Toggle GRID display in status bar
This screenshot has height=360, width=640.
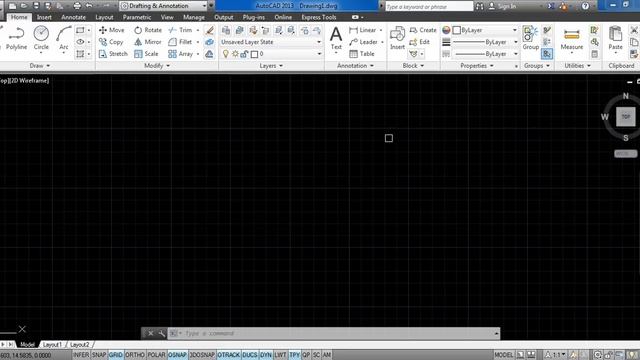(116, 355)
